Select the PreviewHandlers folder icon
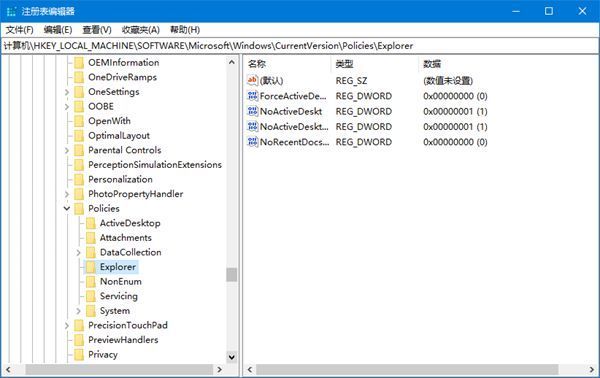 [79, 340]
